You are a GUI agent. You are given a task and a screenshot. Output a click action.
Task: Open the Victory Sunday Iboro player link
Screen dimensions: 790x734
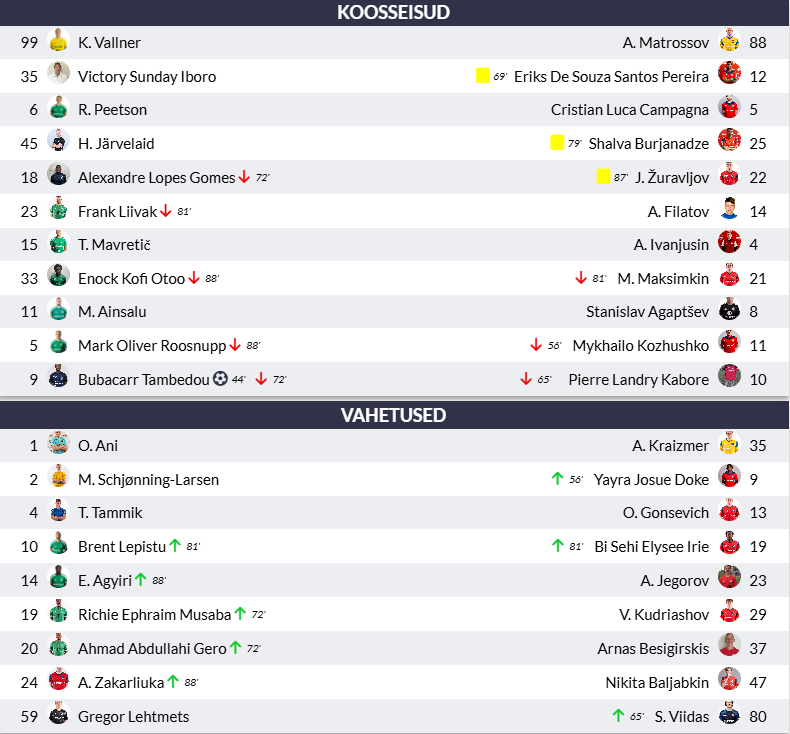(147, 77)
